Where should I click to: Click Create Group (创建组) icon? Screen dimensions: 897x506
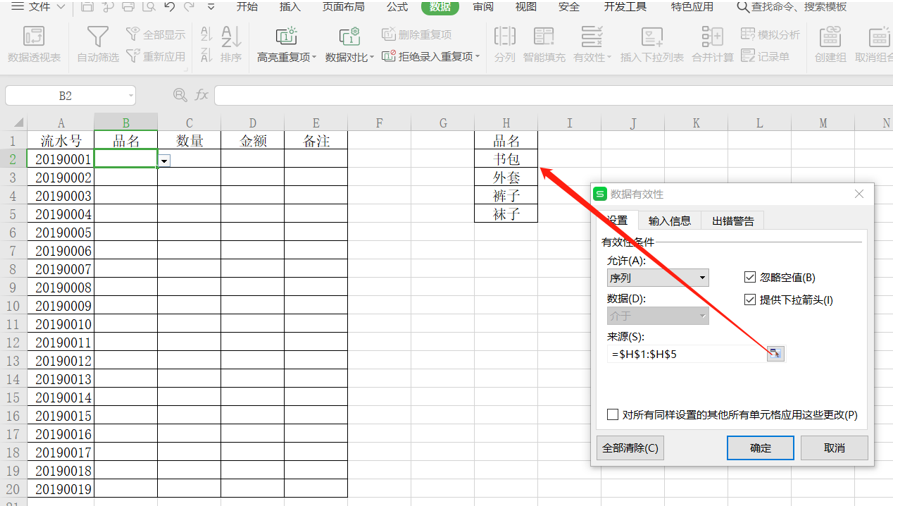tap(830, 37)
